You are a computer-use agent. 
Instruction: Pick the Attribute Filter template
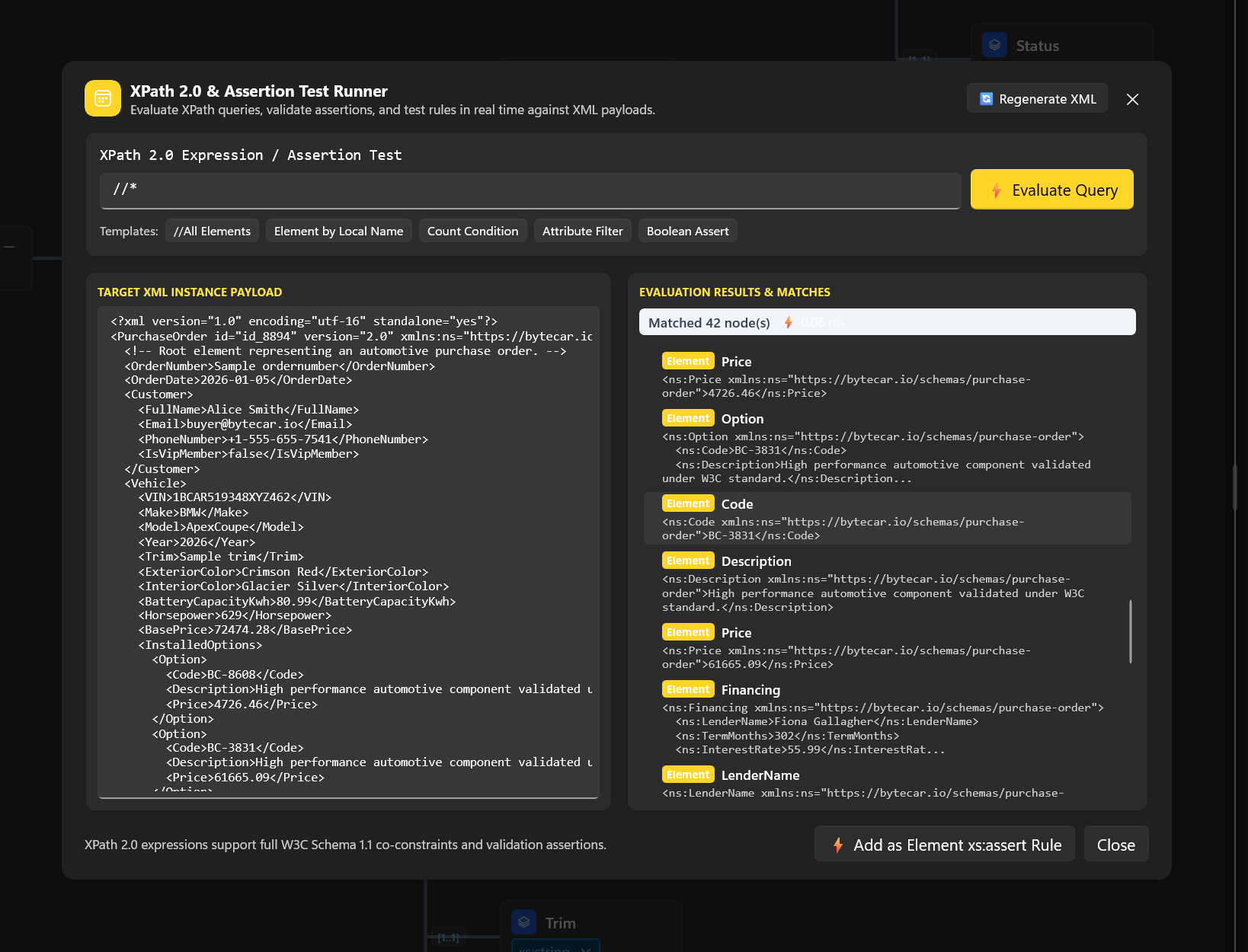pyautogui.click(x=582, y=231)
